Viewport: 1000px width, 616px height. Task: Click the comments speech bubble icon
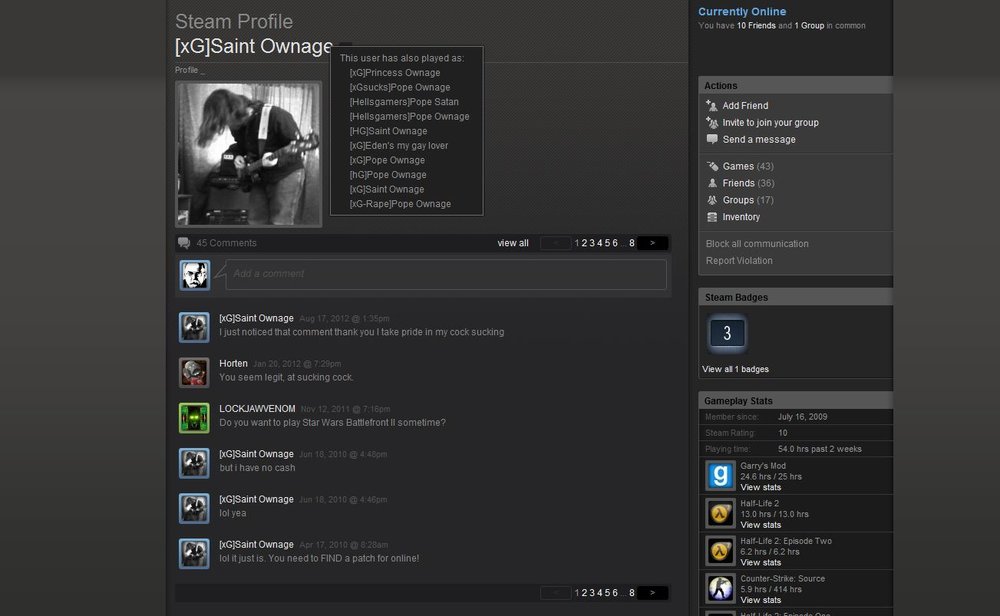point(184,243)
